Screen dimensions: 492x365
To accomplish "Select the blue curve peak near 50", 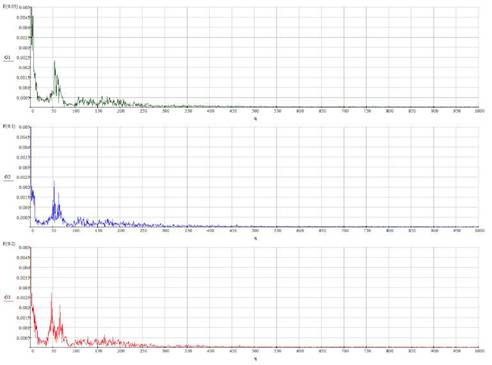I will click(54, 183).
